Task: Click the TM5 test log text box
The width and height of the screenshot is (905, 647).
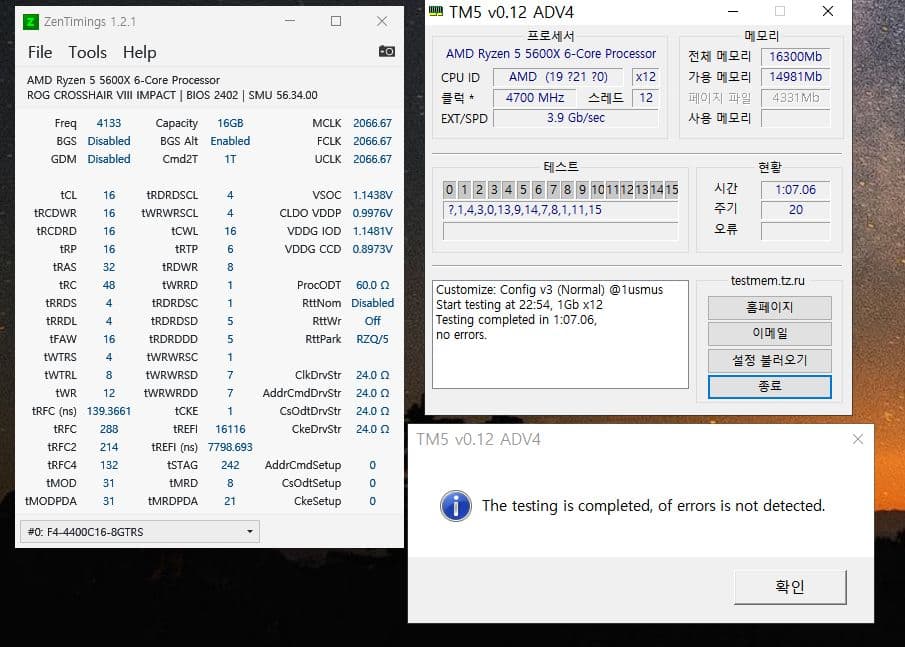Action: pyautogui.click(x=560, y=335)
